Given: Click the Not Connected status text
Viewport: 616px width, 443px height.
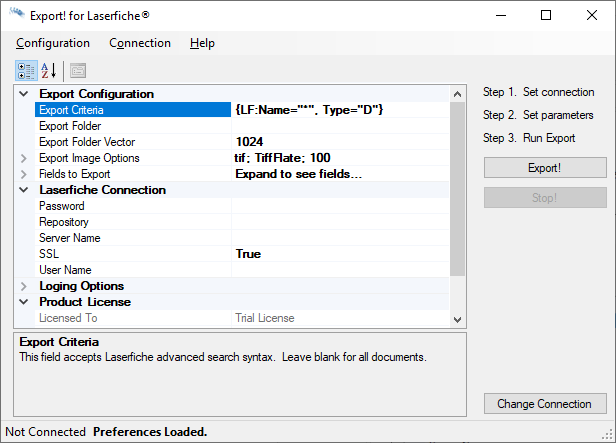Looking at the screenshot, I should point(46,432).
